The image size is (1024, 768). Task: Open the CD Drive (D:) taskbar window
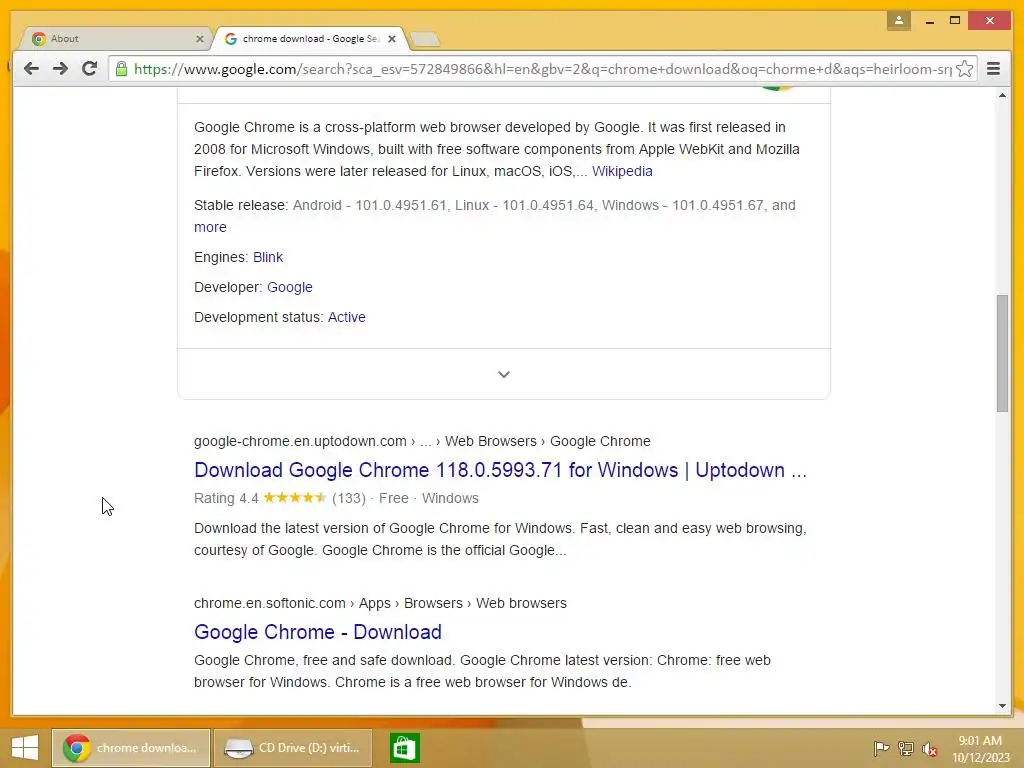click(293, 748)
